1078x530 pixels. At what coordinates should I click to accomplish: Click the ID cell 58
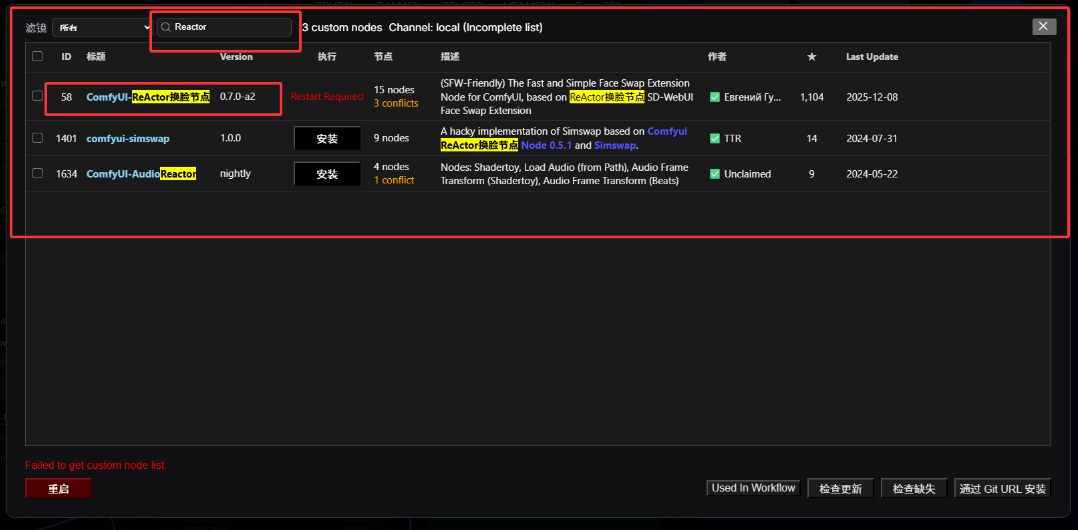click(x=66, y=97)
